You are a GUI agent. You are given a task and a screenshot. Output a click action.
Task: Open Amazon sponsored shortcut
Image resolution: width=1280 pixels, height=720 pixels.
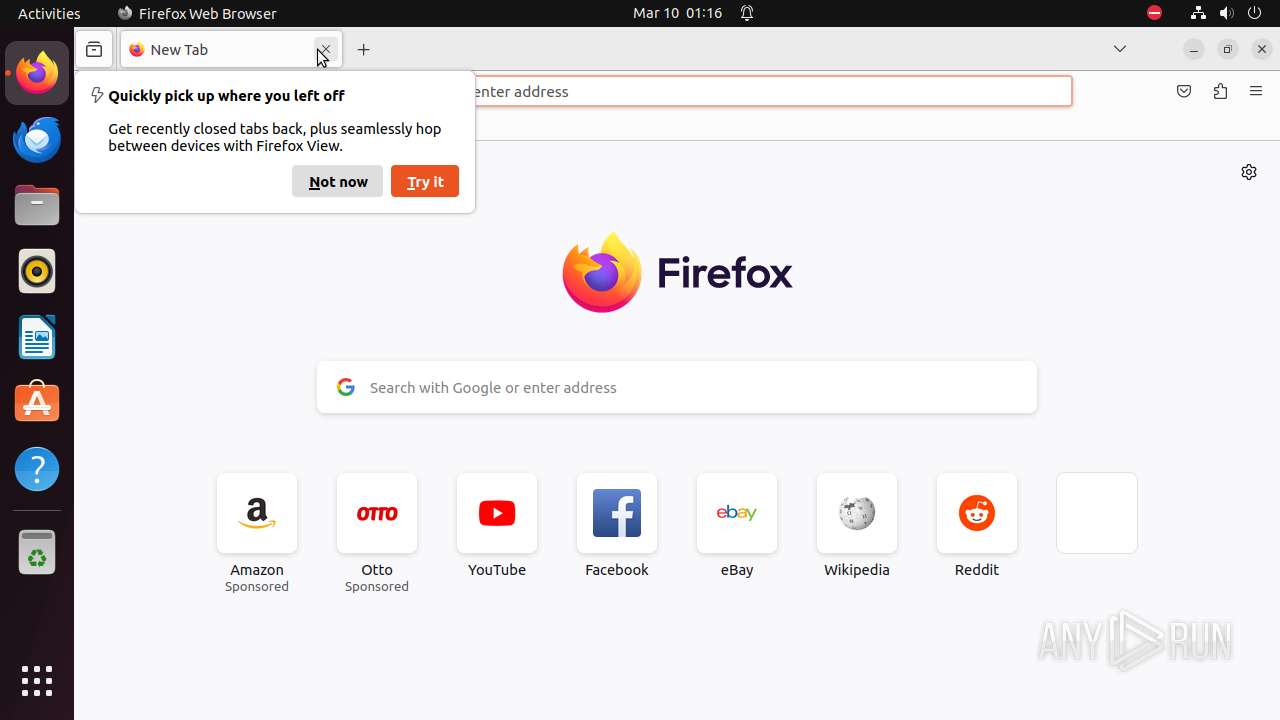click(257, 533)
